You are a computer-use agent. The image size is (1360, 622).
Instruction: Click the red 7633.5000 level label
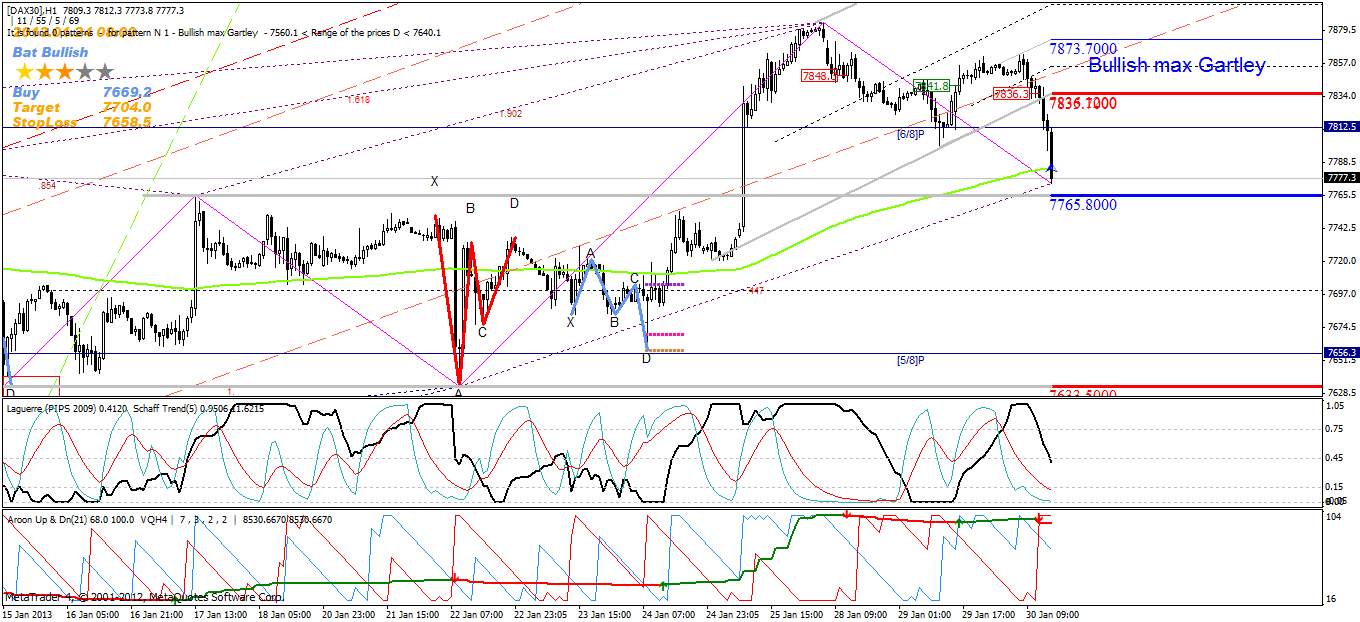click(1084, 395)
